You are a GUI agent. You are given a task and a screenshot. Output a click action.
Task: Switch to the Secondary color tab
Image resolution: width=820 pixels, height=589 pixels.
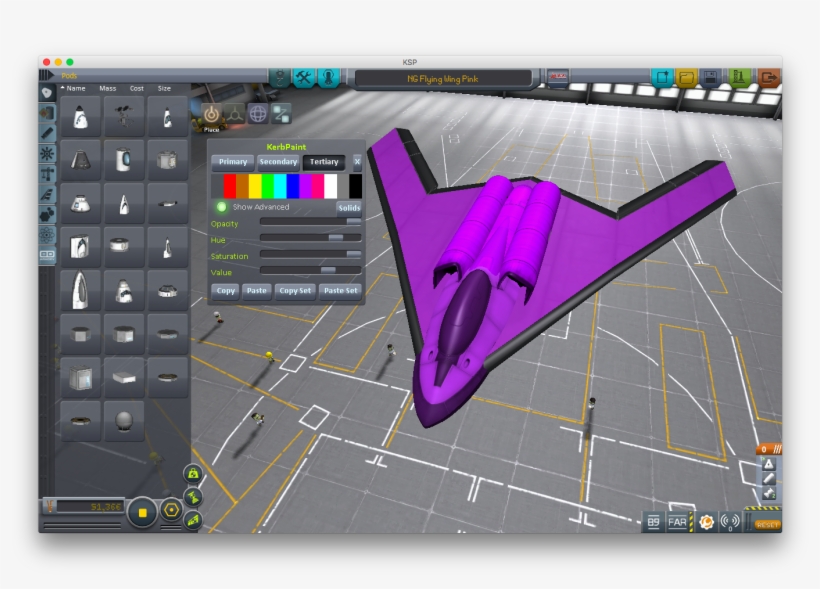[x=278, y=161]
